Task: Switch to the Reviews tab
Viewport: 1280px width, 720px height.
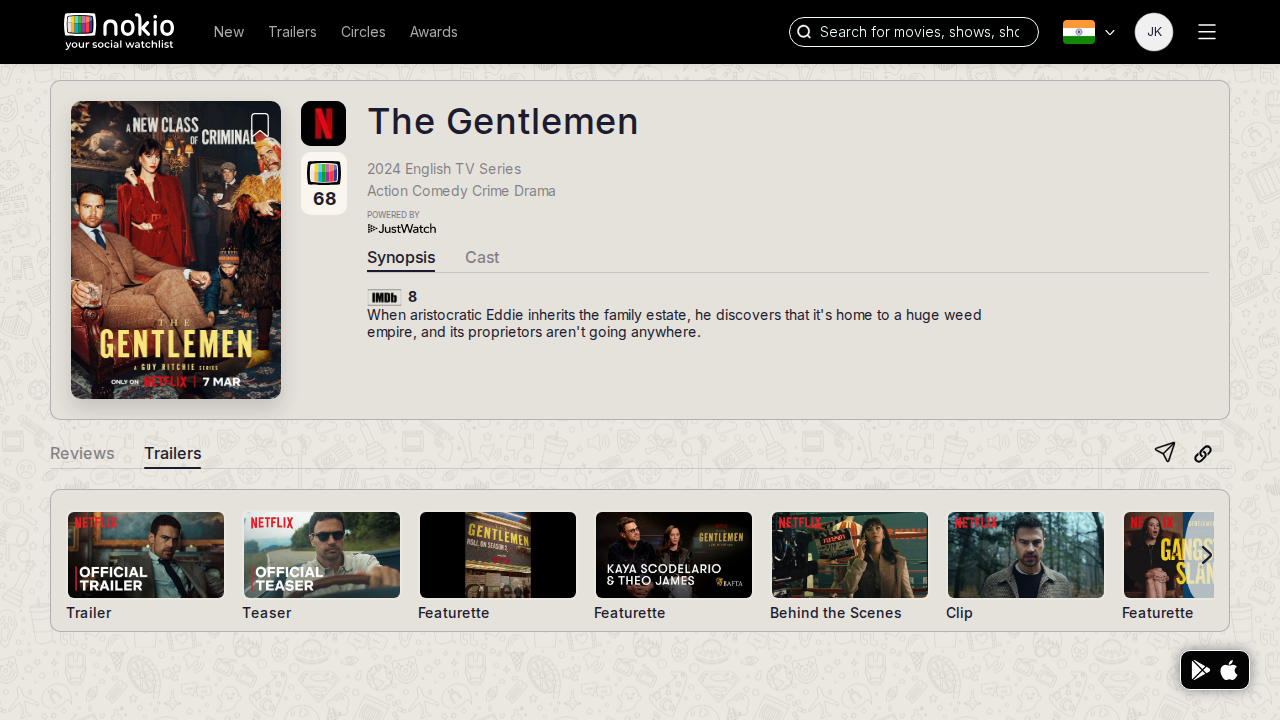Action: pyautogui.click(x=82, y=454)
